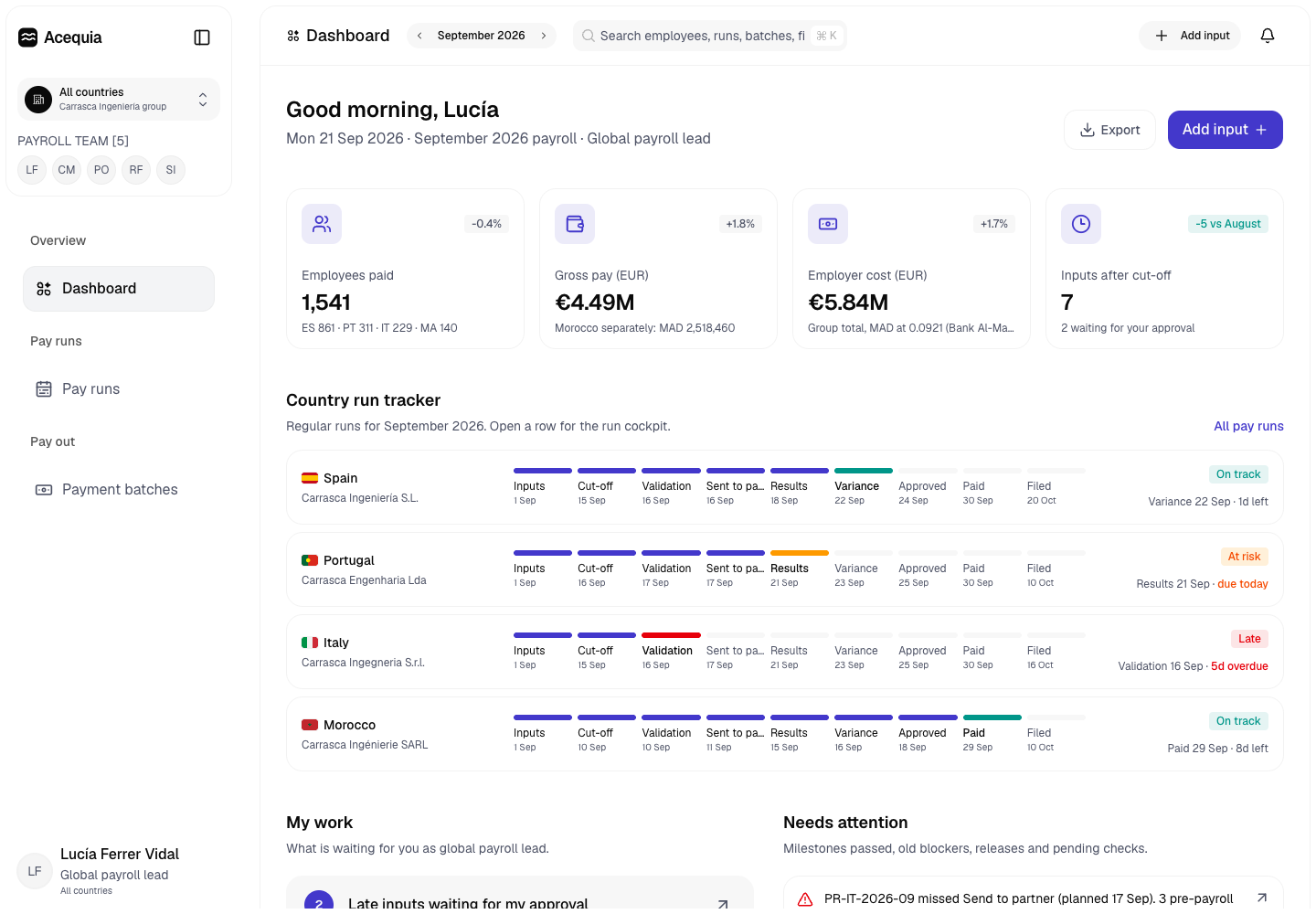The image size is (1316, 914).
Task: Click Portugal At risk status badge
Action: click(x=1244, y=557)
